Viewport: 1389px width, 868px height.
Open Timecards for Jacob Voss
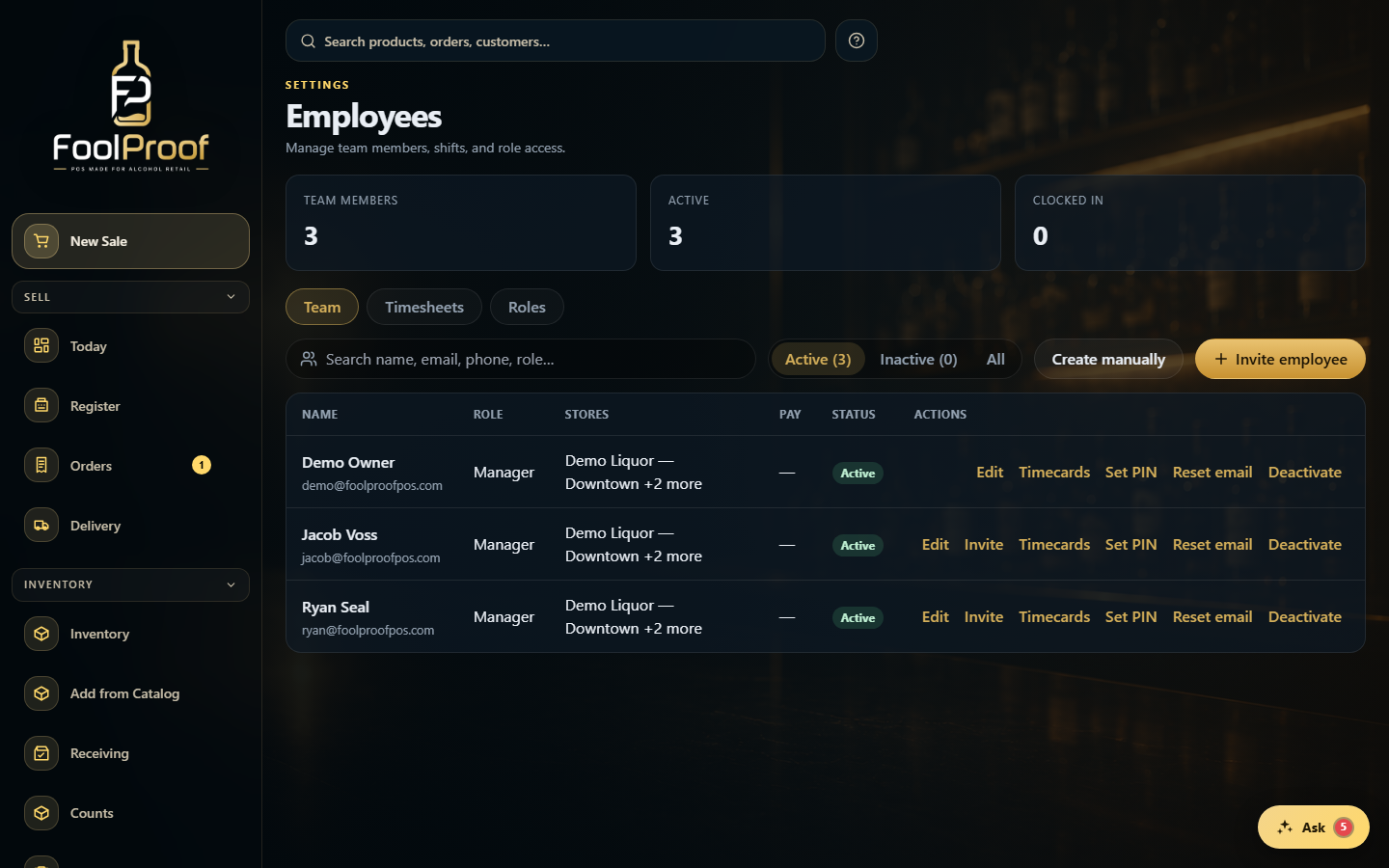pyautogui.click(x=1054, y=544)
